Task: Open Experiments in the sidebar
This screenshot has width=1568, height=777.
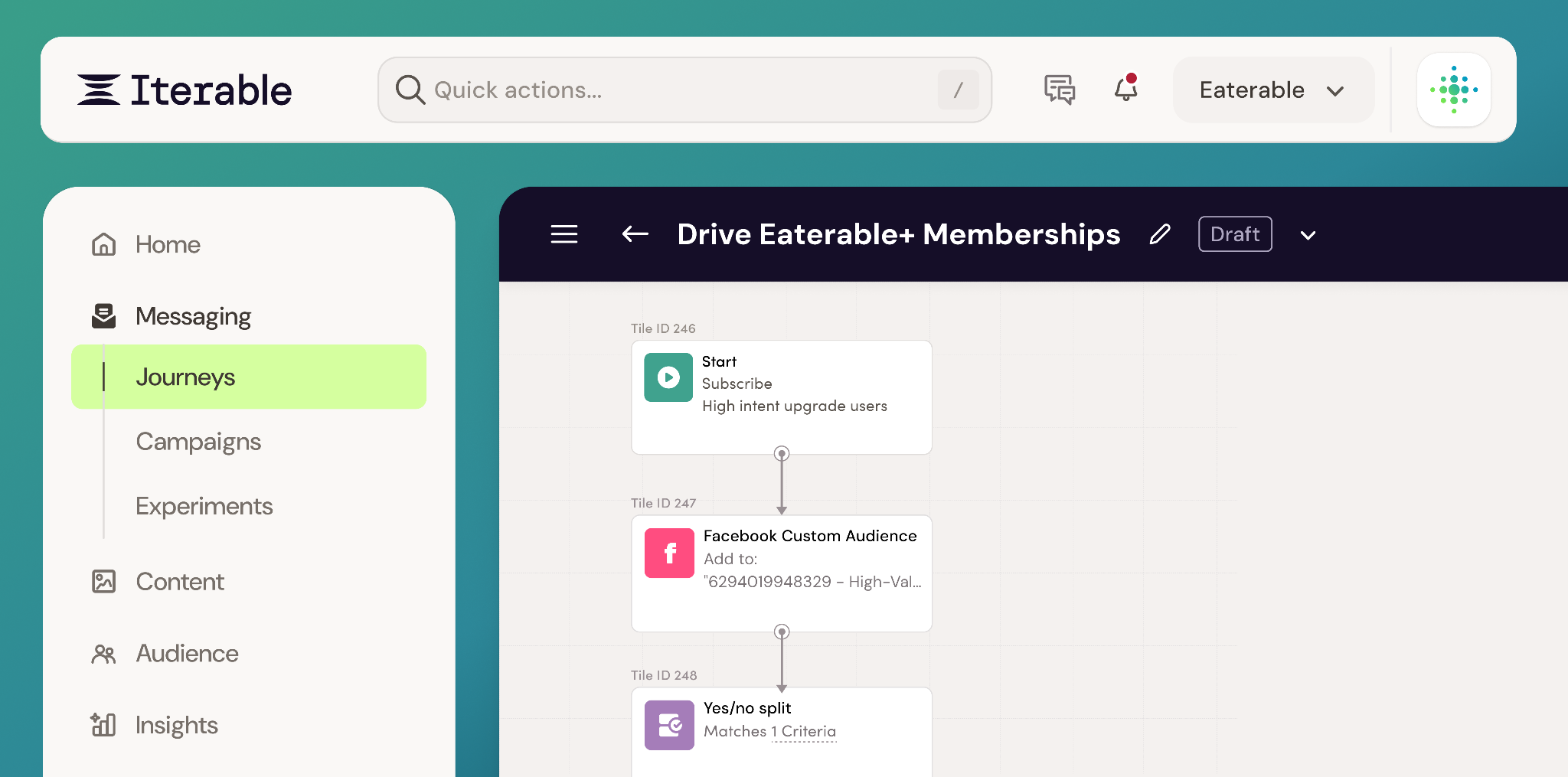Action: (x=204, y=506)
